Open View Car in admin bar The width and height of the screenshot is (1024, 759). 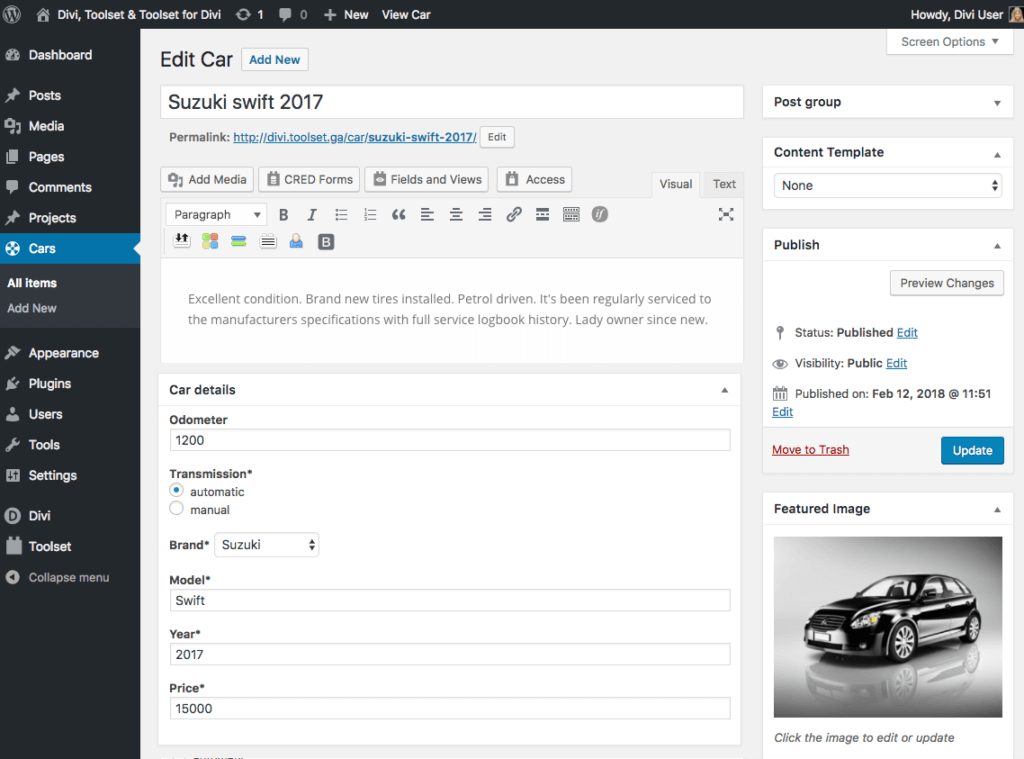pos(406,14)
